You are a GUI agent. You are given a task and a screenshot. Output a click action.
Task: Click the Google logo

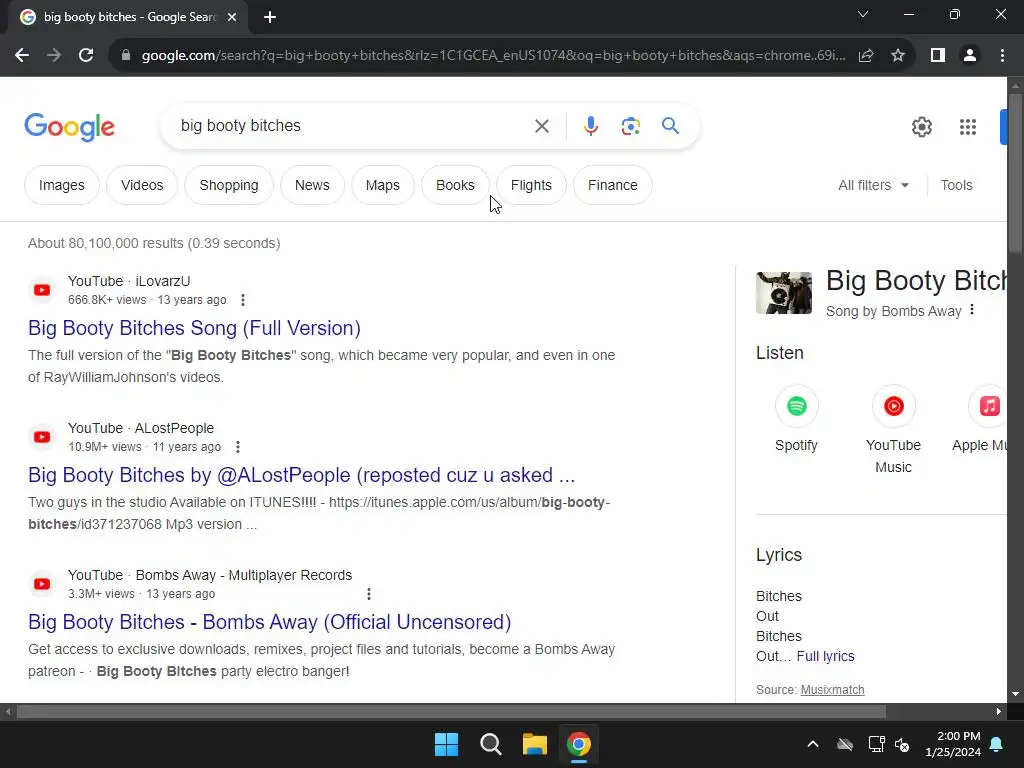point(69,127)
